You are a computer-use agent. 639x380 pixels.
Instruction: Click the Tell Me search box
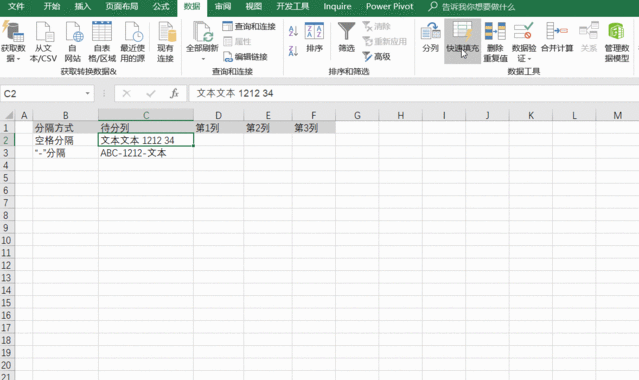(473, 7)
